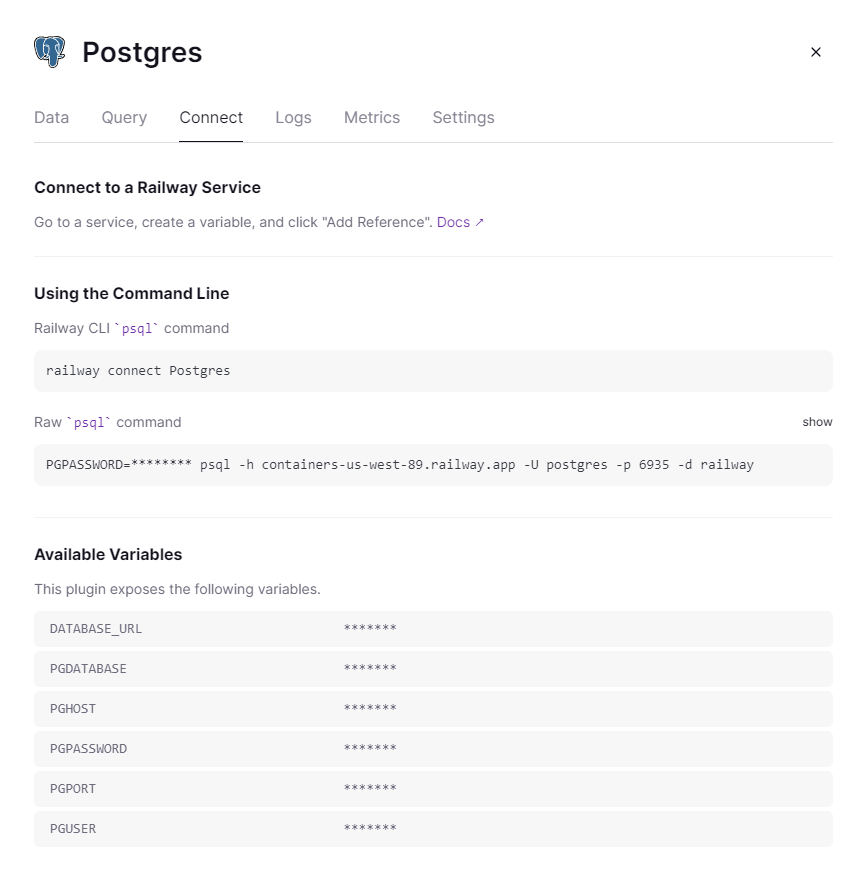Click the PGDATABASE variable name
This screenshot has height=893, width=868.
tap(88, 669)
